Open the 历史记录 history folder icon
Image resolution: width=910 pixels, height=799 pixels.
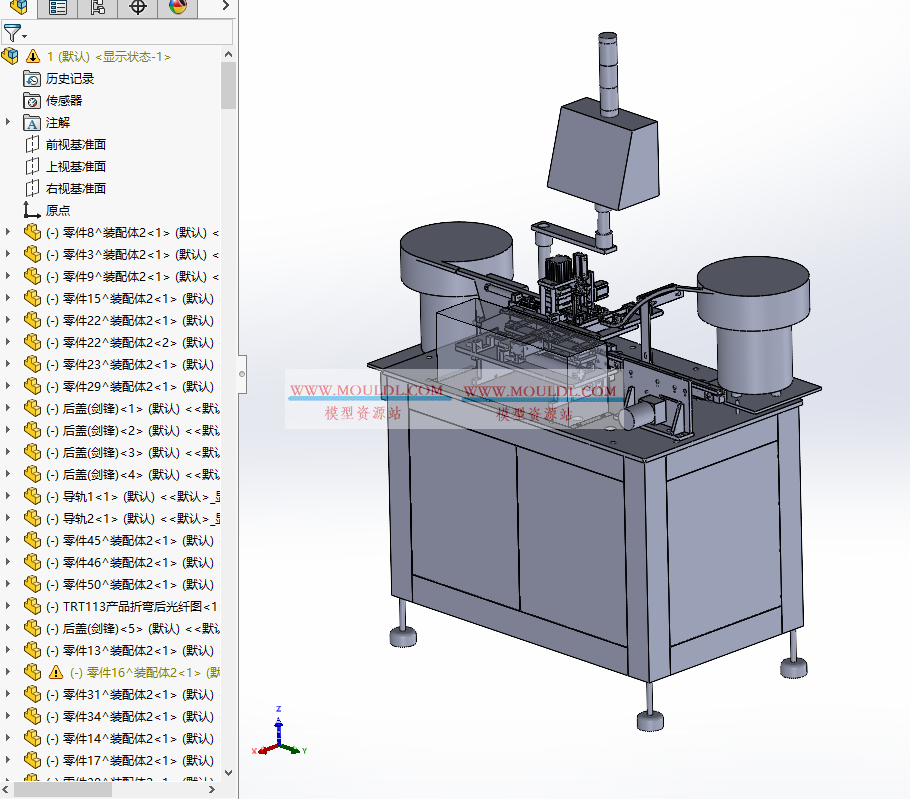click(x=28, y=78)
